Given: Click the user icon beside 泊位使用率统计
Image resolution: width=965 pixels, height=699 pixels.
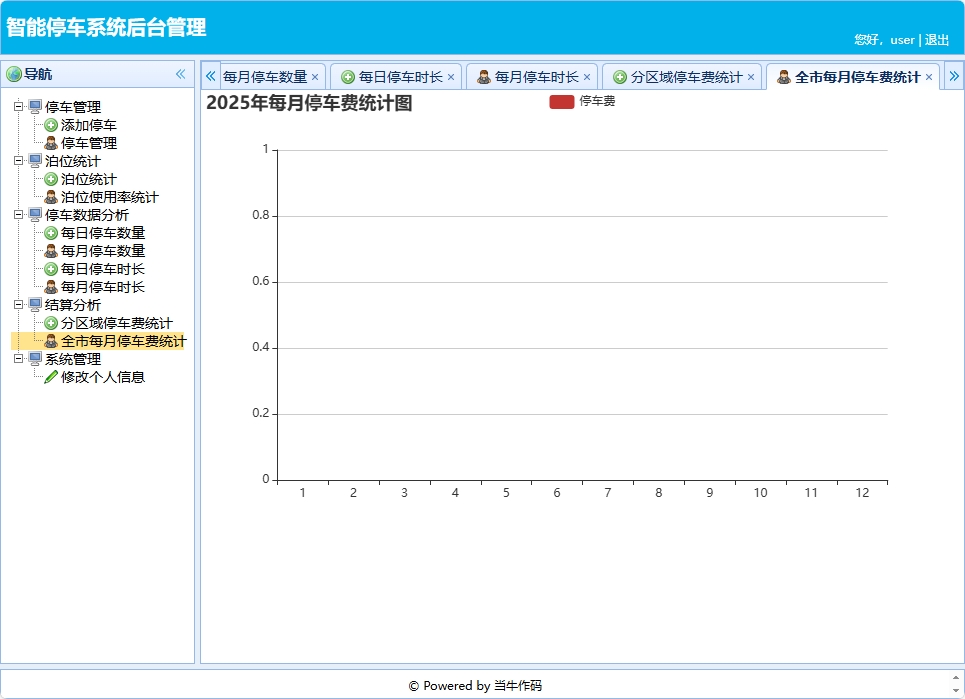Looking at the screenshot, I should [51, 197].
